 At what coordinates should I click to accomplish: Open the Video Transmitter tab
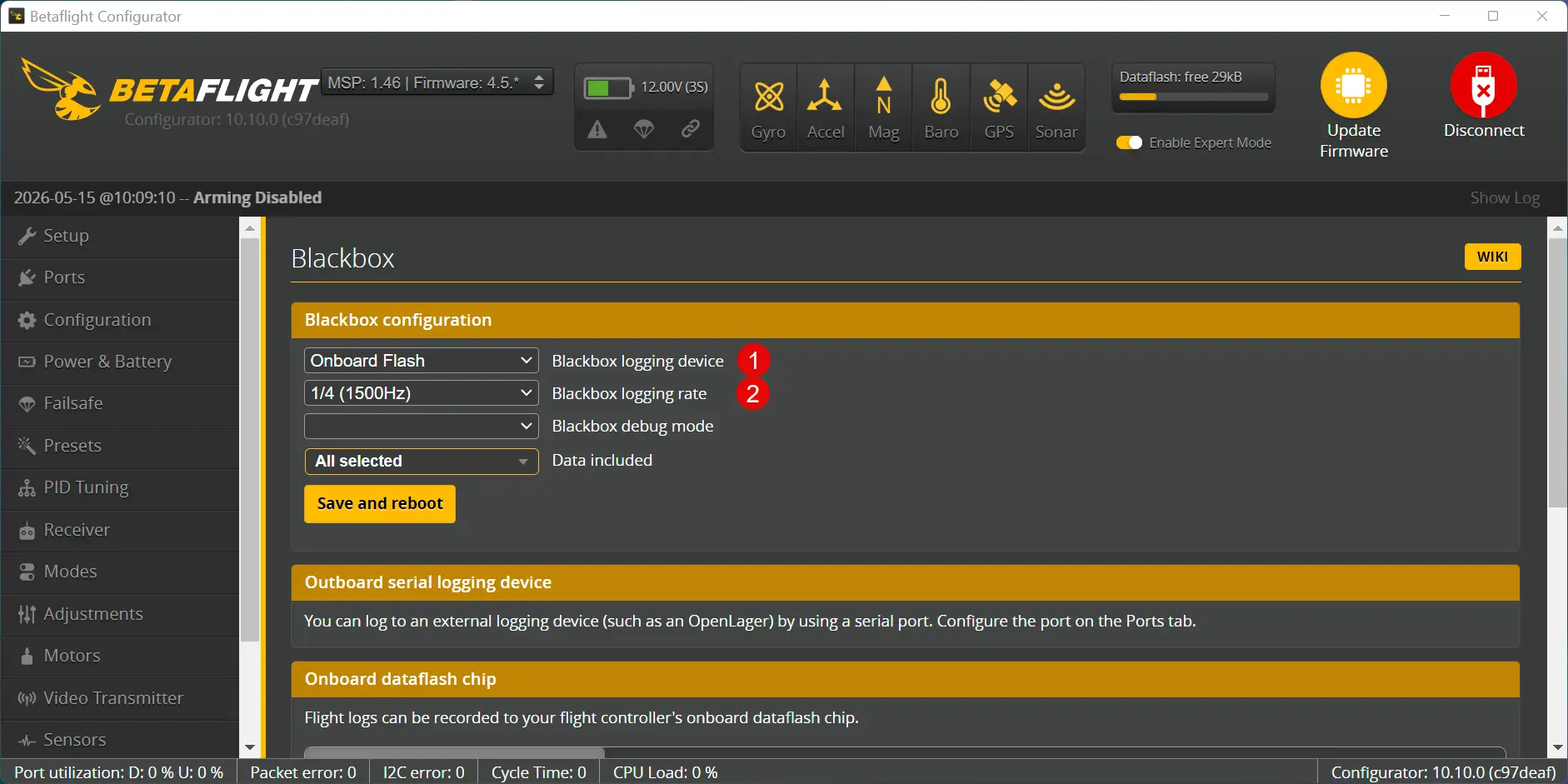120,698
